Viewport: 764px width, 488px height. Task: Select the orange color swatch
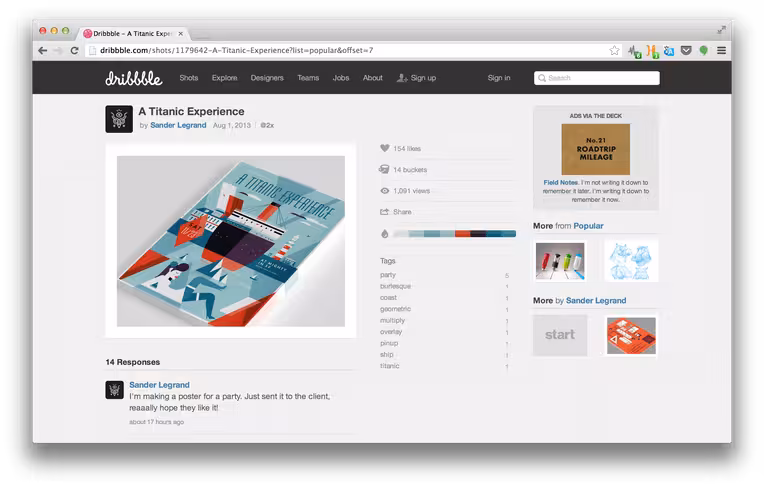coord(462,234)
